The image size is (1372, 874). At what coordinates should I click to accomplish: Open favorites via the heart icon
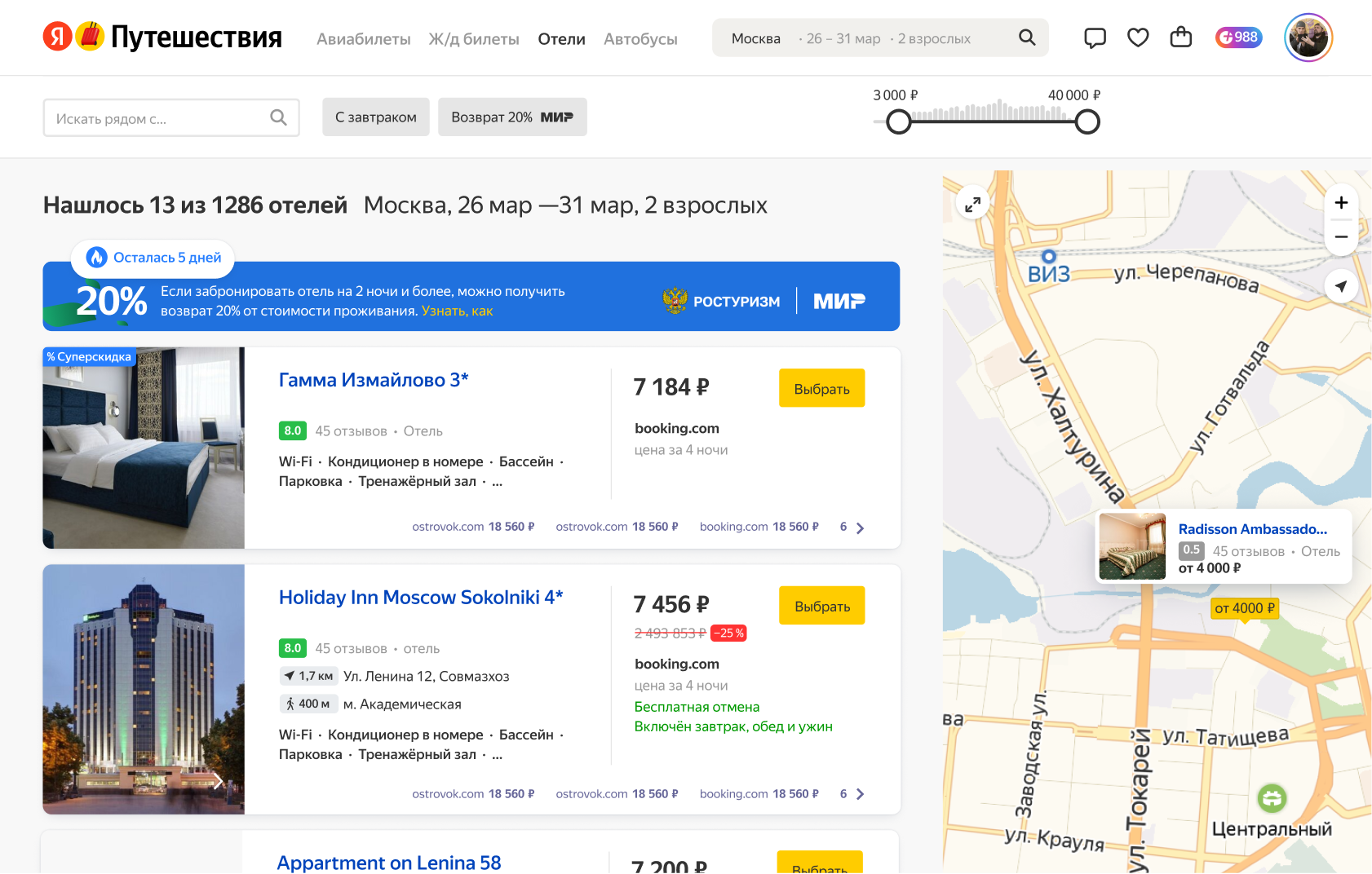tap(1138, 38)
